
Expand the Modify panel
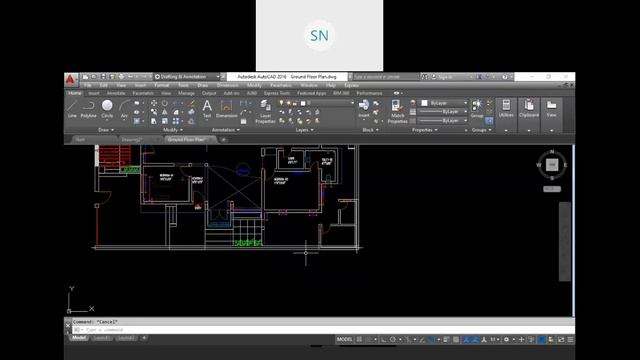click(x=173, y=130)
